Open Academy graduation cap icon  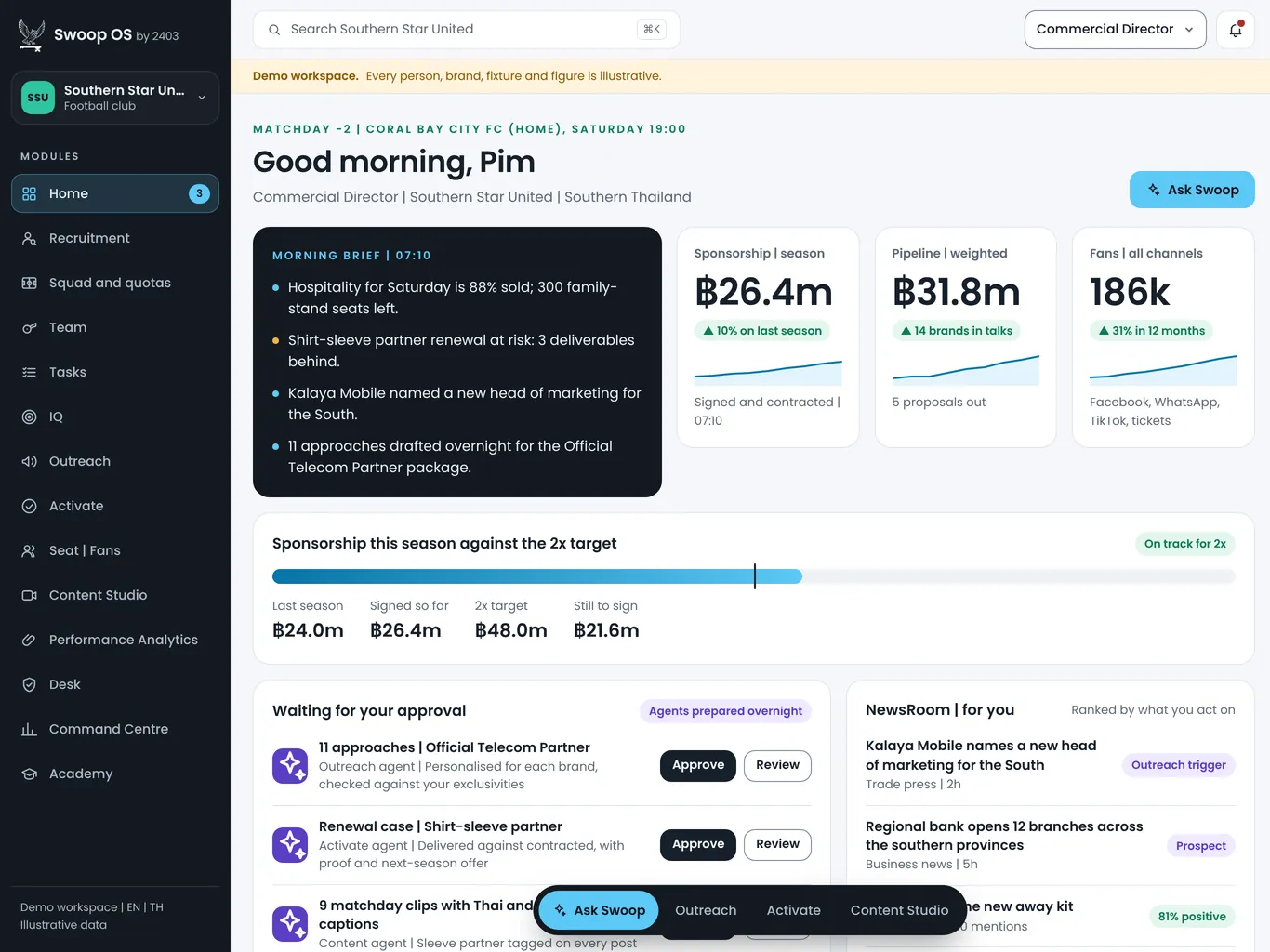[30, 773]
